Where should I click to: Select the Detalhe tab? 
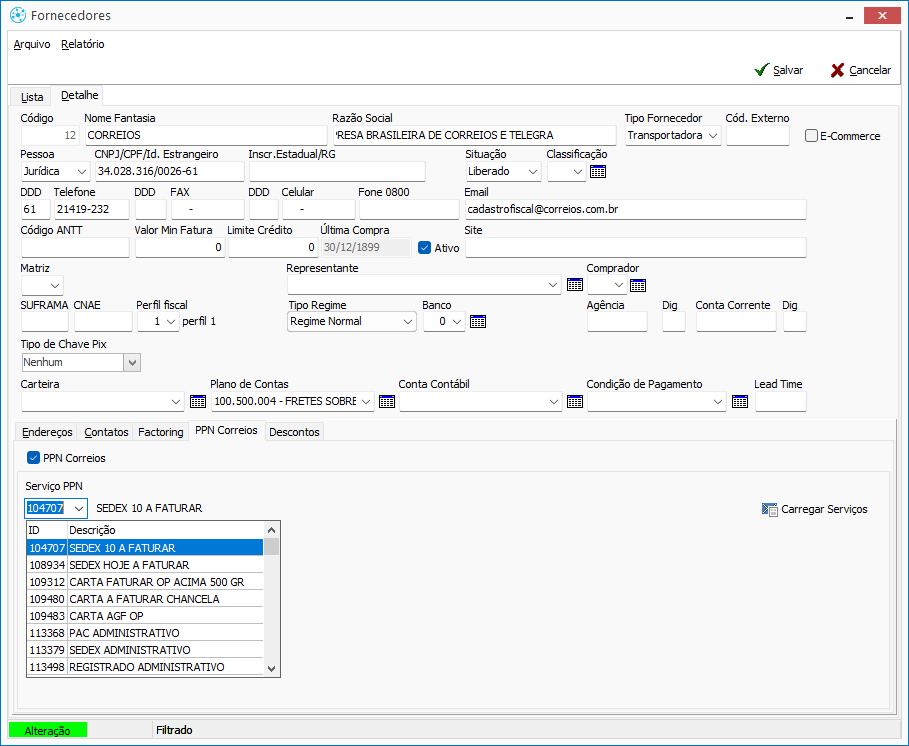pyautogui.click(x=79, y=95)
